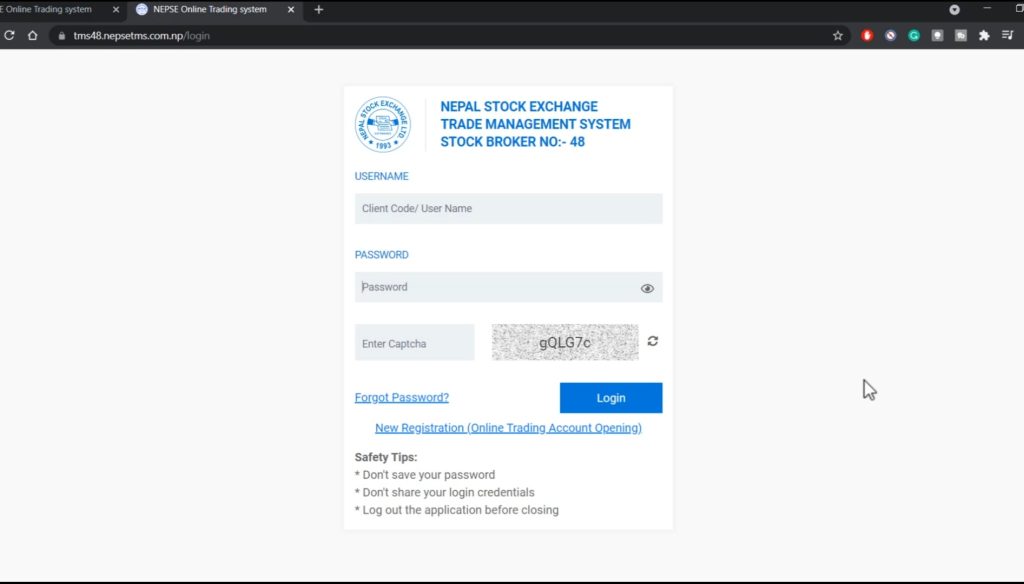Reload the page with the refresh icon
Viewport: 1024px width, 584px height.
point(9,35)
